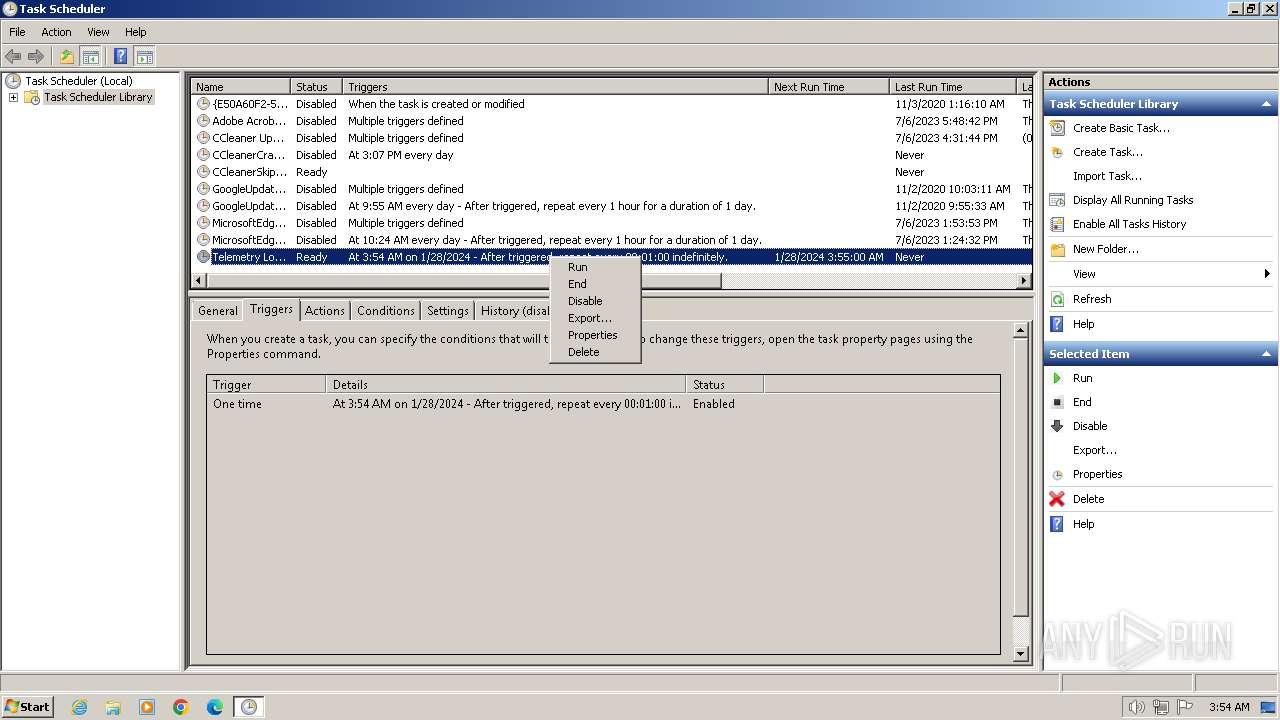The image size is (1280, 720).
Task: Click the details pane scrollbar down arrow
Action: click(1021, 654)
